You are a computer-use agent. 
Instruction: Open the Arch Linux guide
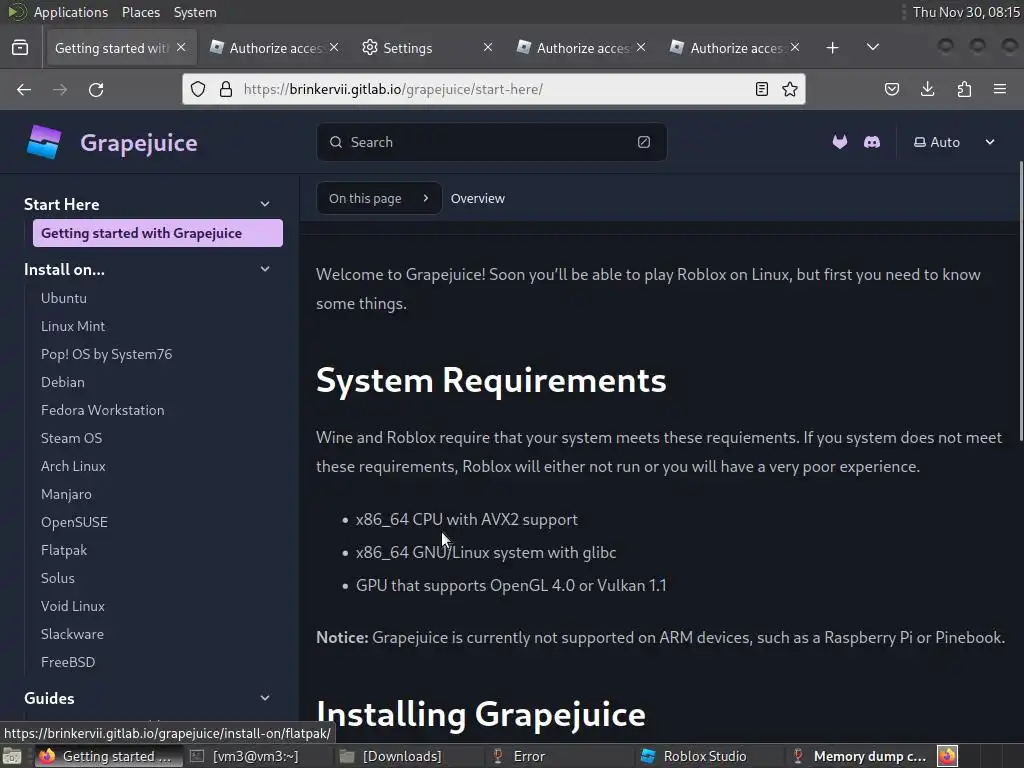73,466
